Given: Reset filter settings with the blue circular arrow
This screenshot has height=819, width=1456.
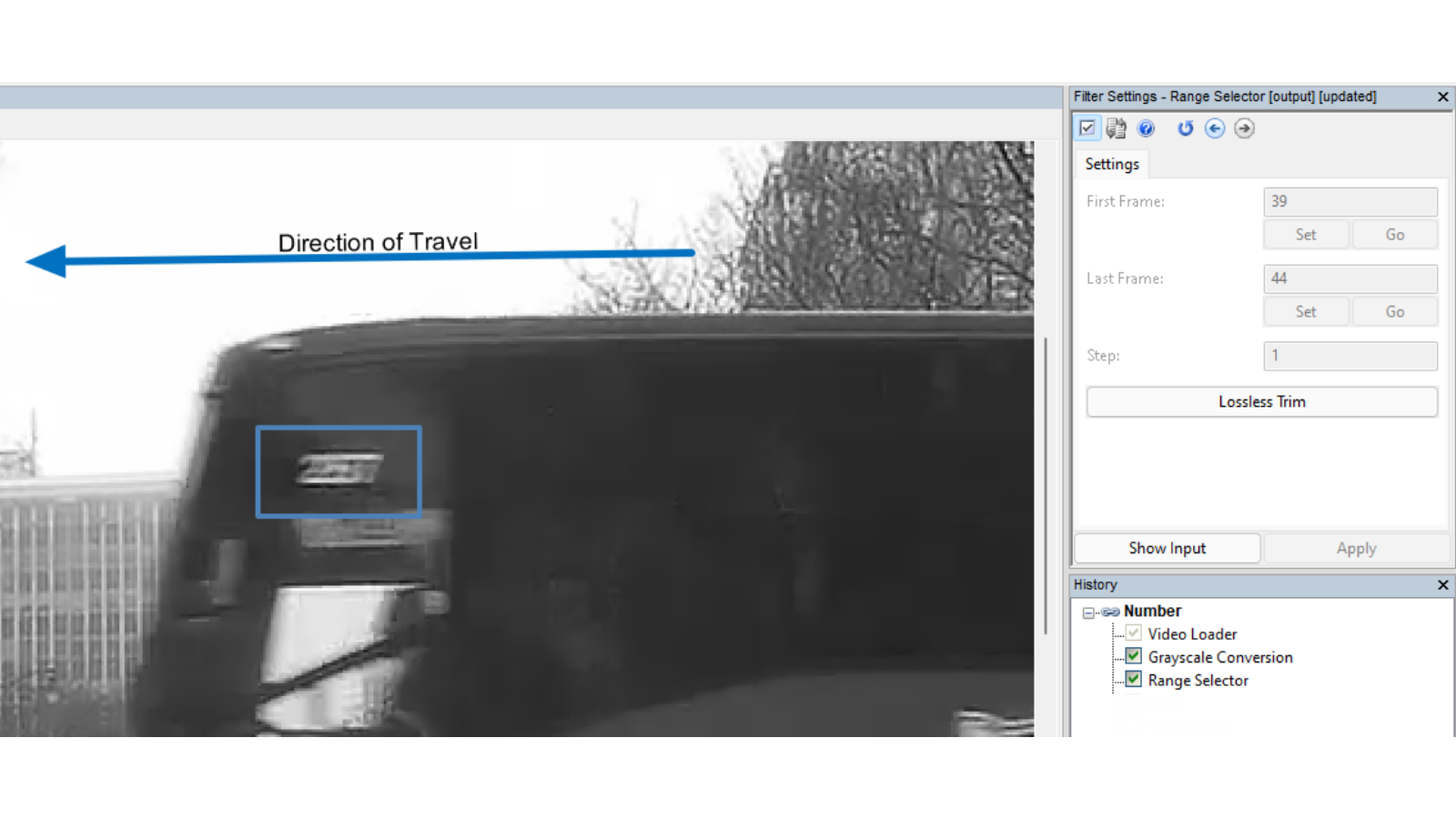Looking at the screenshot, I should click(x=1185, y=128).
